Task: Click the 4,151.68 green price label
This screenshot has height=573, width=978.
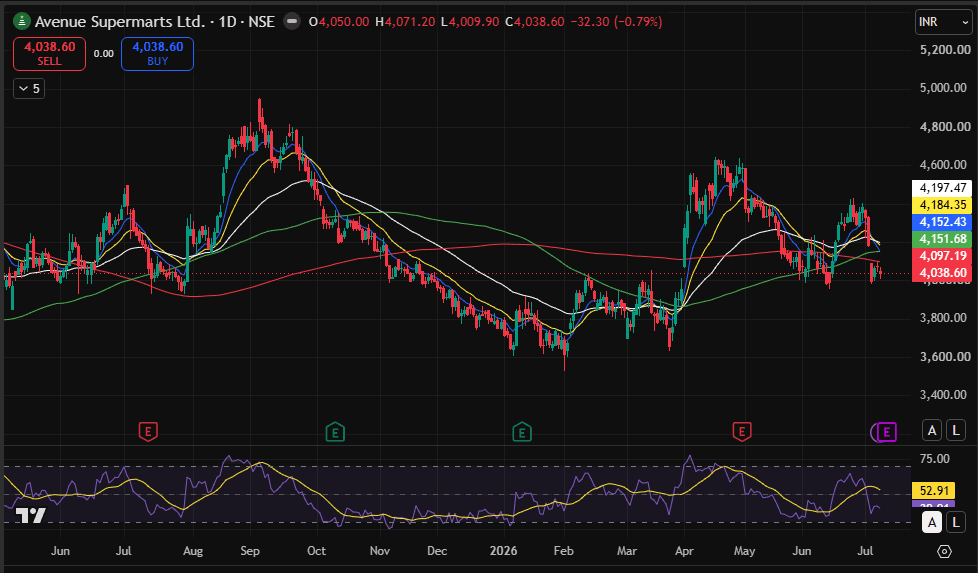Action: [942, 239]
